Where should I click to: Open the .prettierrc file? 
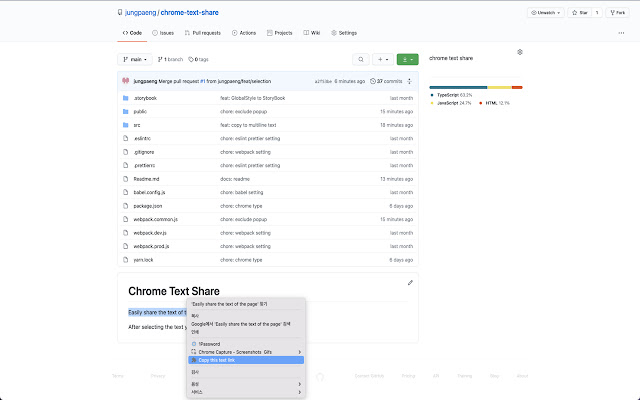[x=144, y=166]
